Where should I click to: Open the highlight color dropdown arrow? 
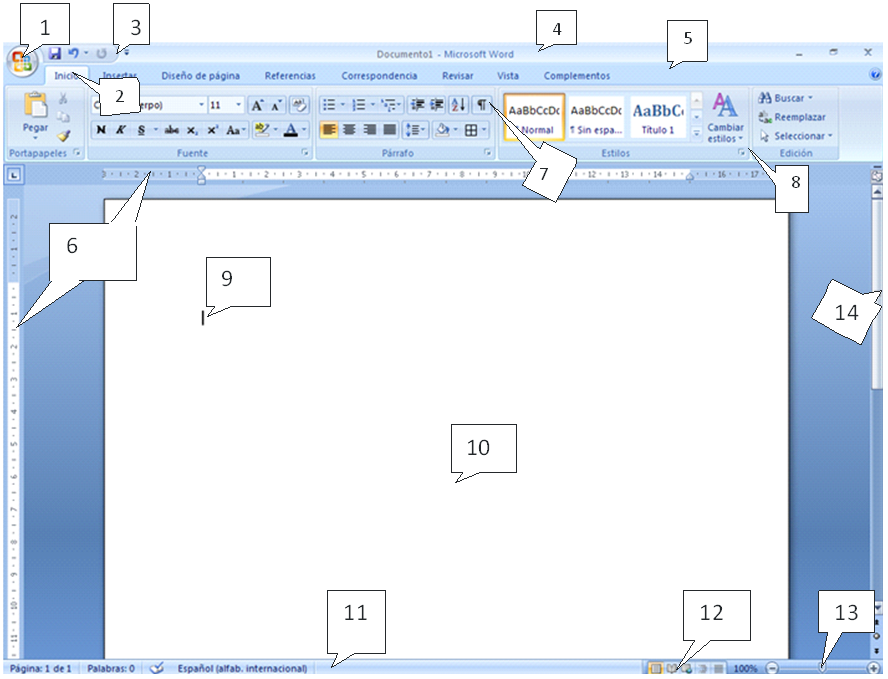point(275,130)
